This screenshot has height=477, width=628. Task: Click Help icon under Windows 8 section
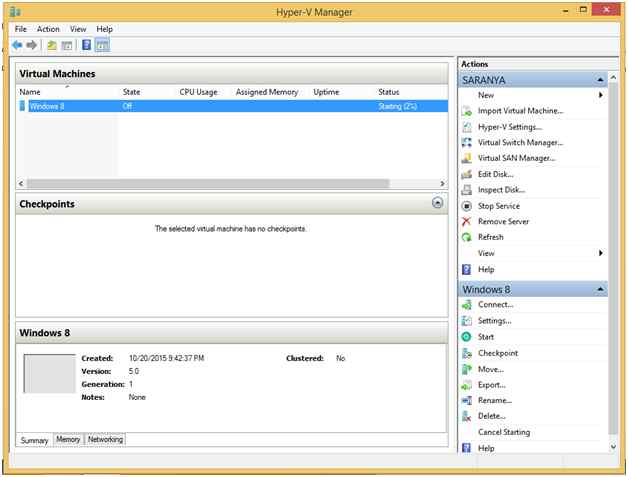467,448
